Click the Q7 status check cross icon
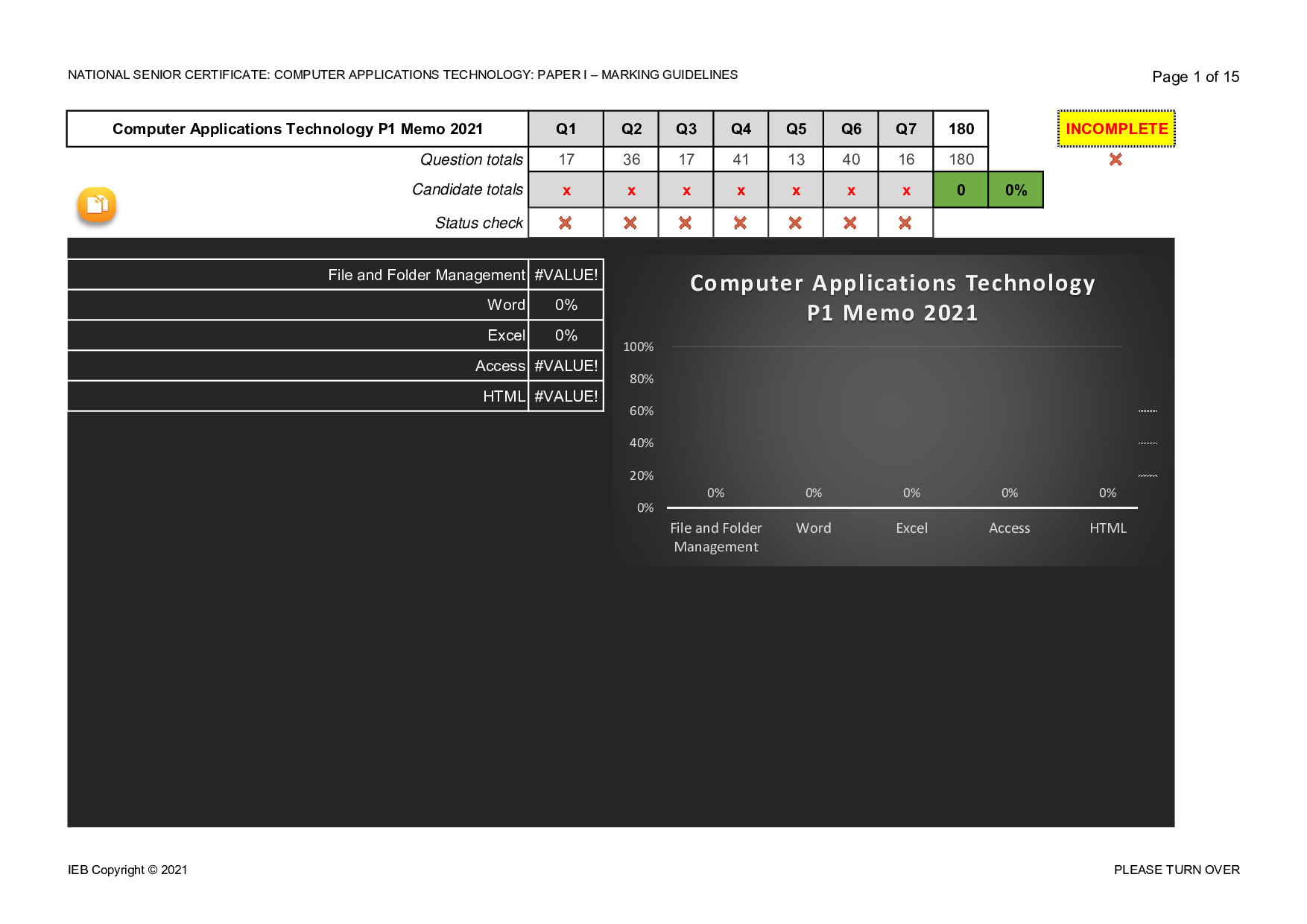This screenshot has width=1307, height=924. click(x=905, y=223)
